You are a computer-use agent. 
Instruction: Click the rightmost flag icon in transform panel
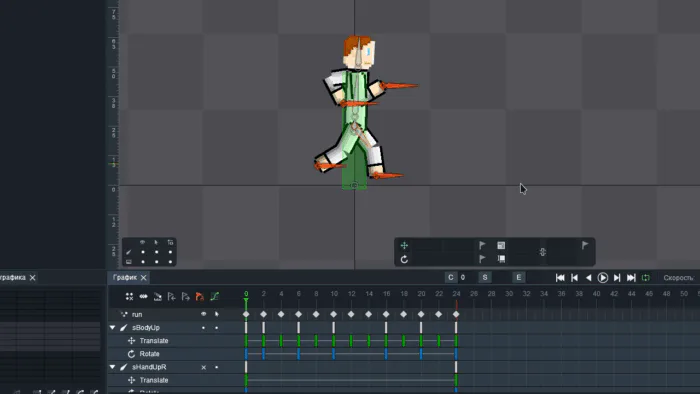tap(585, 245)
